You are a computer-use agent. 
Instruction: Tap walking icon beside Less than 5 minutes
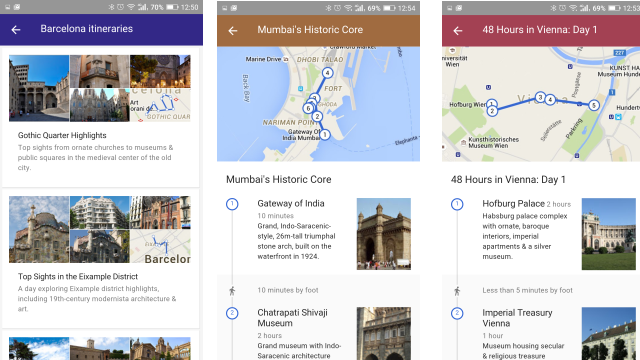[457, 291]
